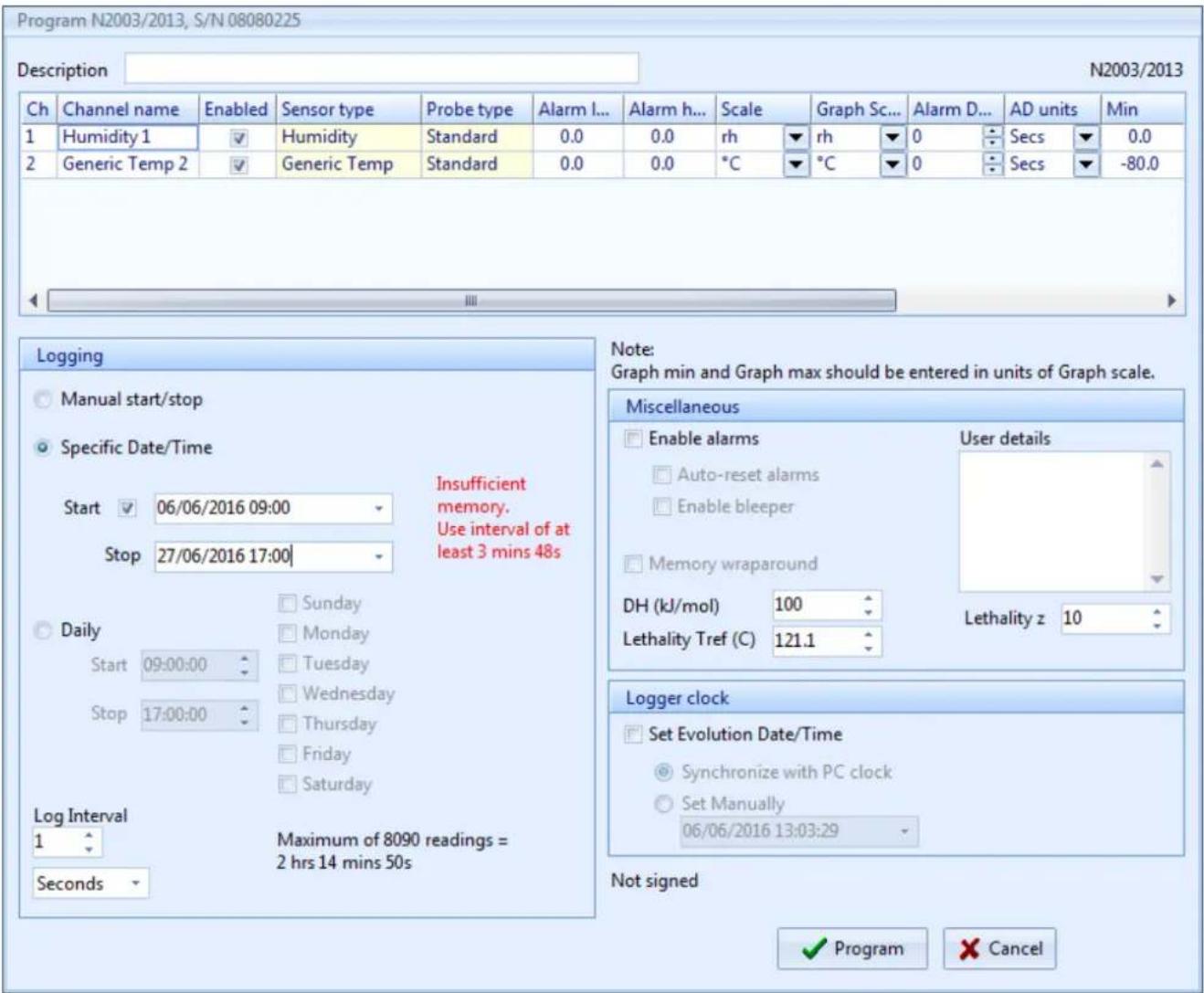Toggle Enabled checkbox for Humidity 1
Screen dimensions: 1204x993
coord(238,138)
